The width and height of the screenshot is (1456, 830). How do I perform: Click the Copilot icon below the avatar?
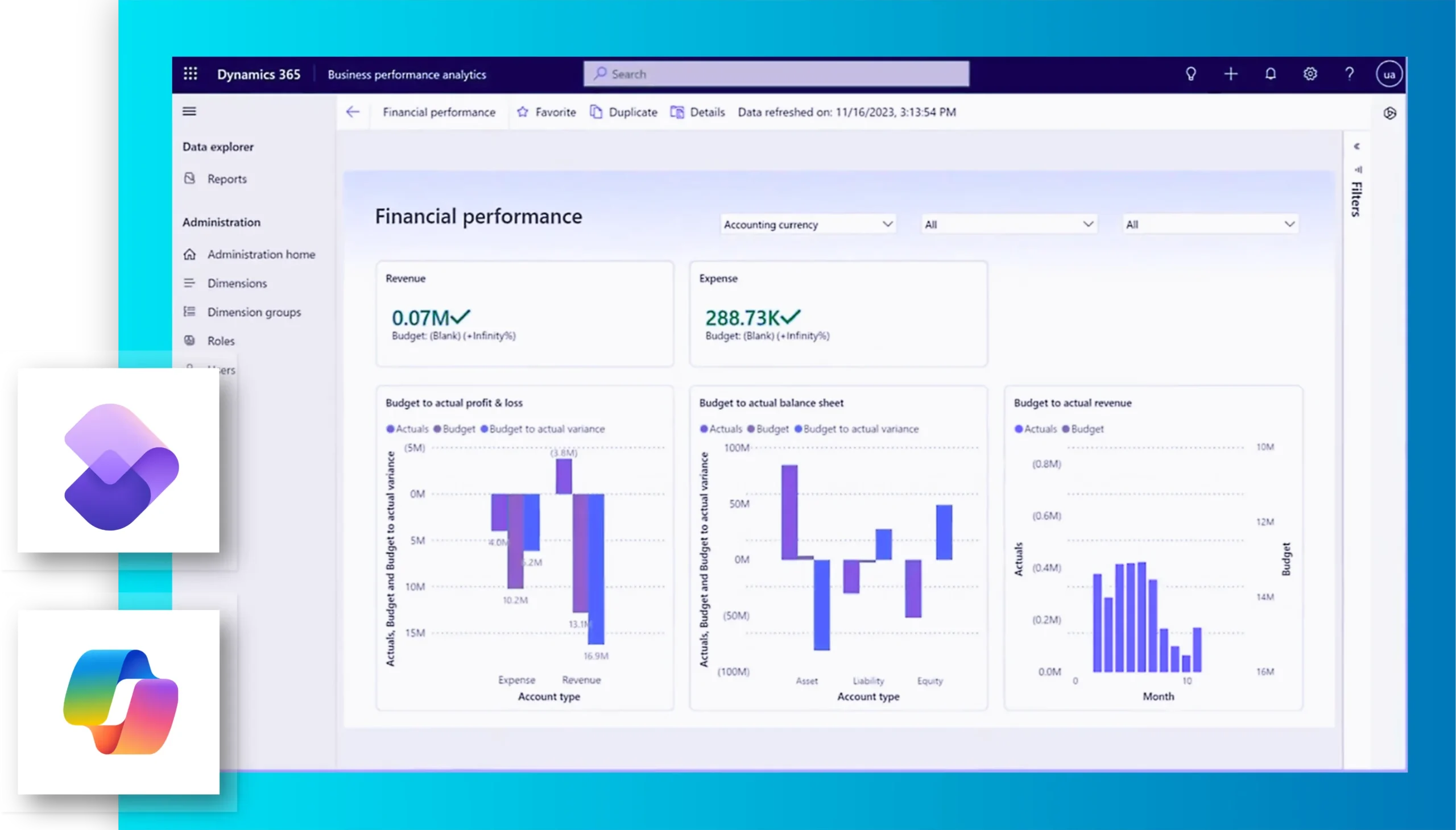(1390, 113)
